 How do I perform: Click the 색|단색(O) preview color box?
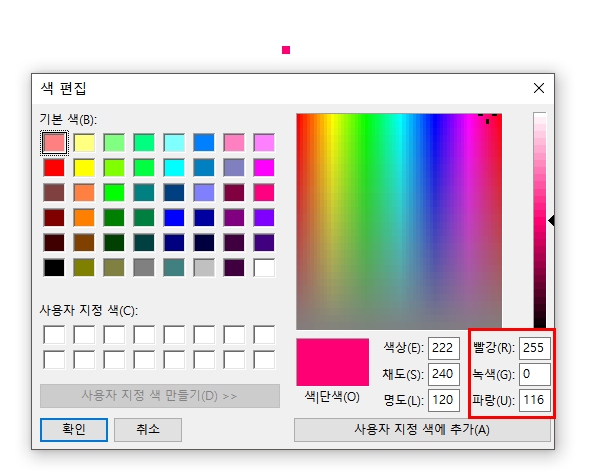332,362
